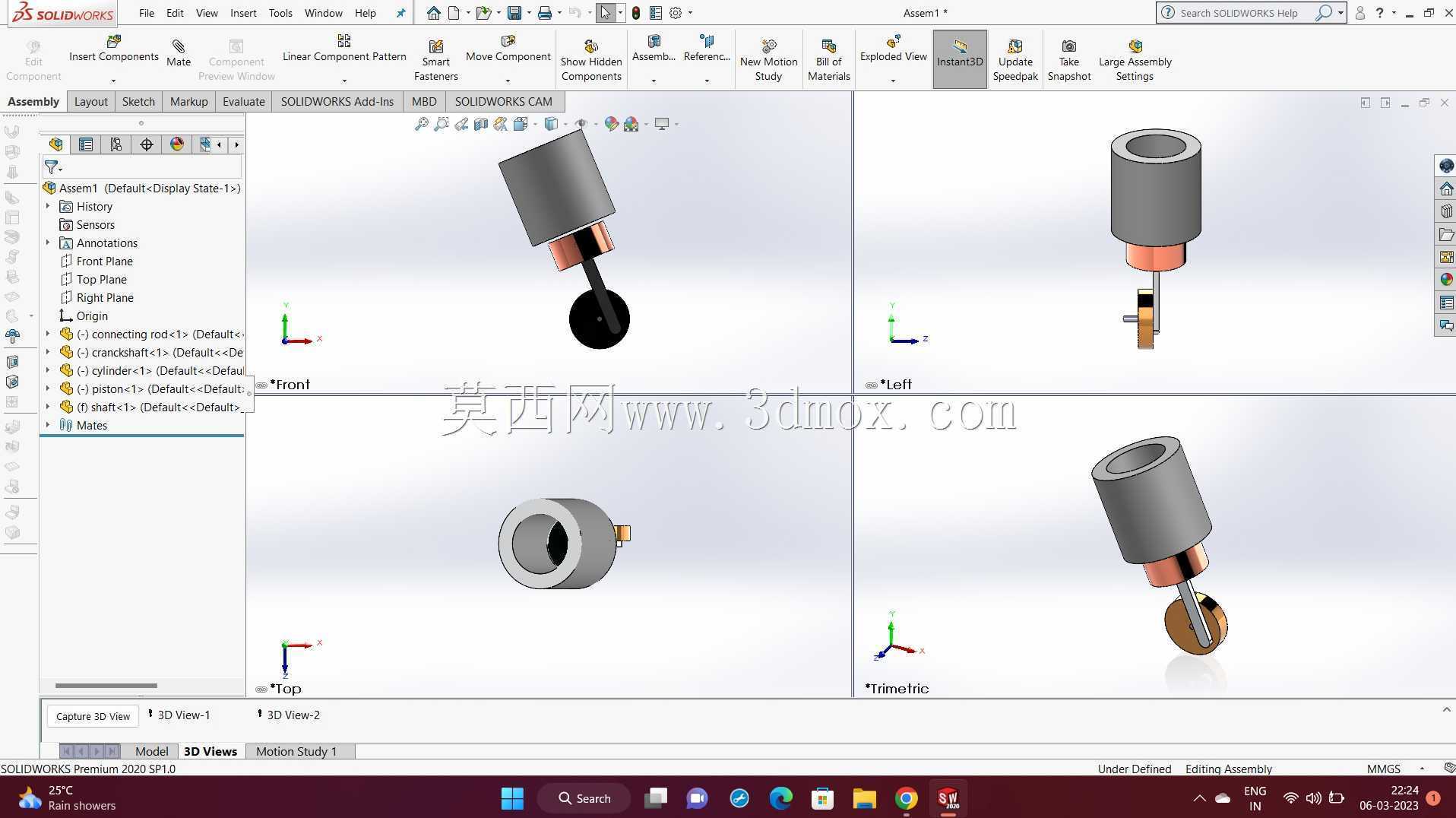Click the Edit Appearance icon
Viewport: 1456px width, 818px height.
pos(611,124)
